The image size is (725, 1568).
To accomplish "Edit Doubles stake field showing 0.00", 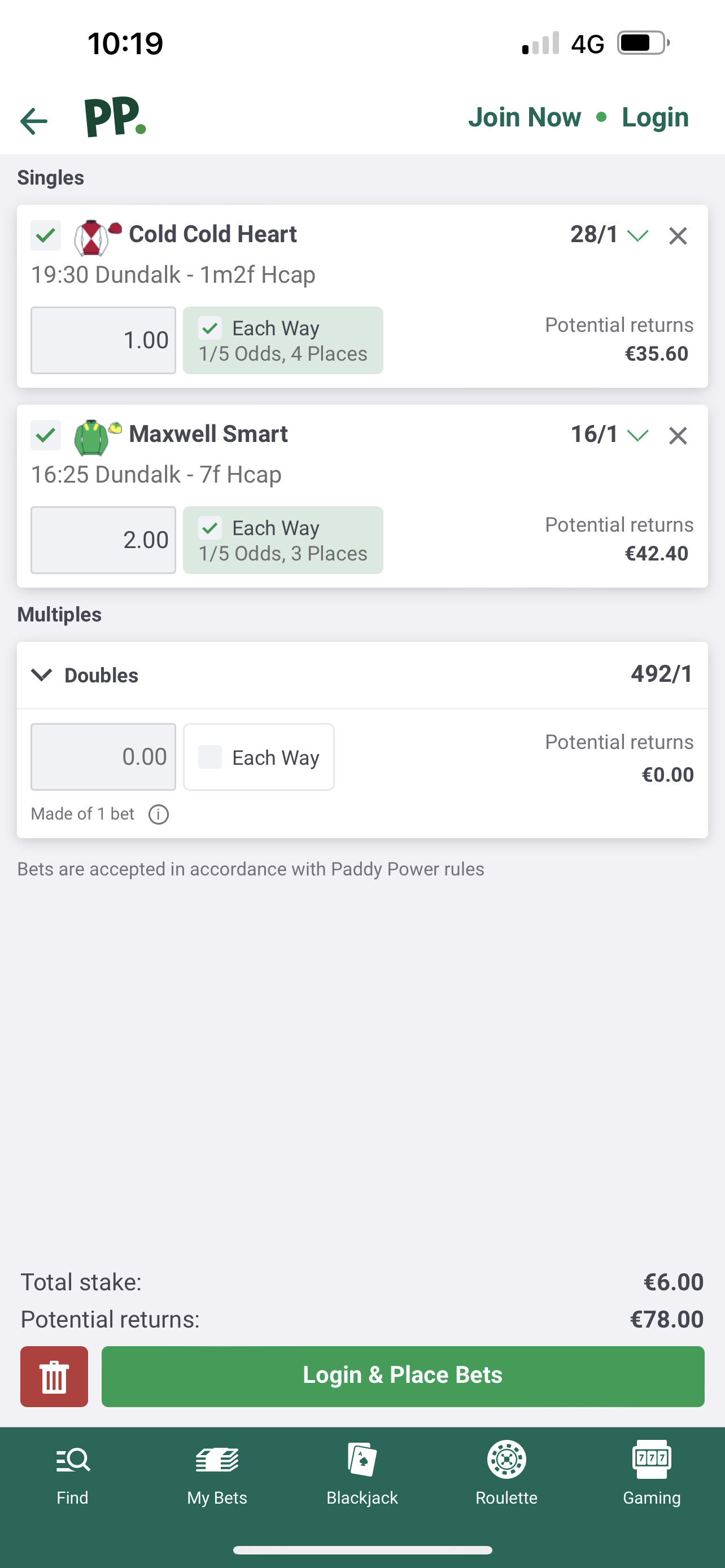I will click(x=103, y=756).
